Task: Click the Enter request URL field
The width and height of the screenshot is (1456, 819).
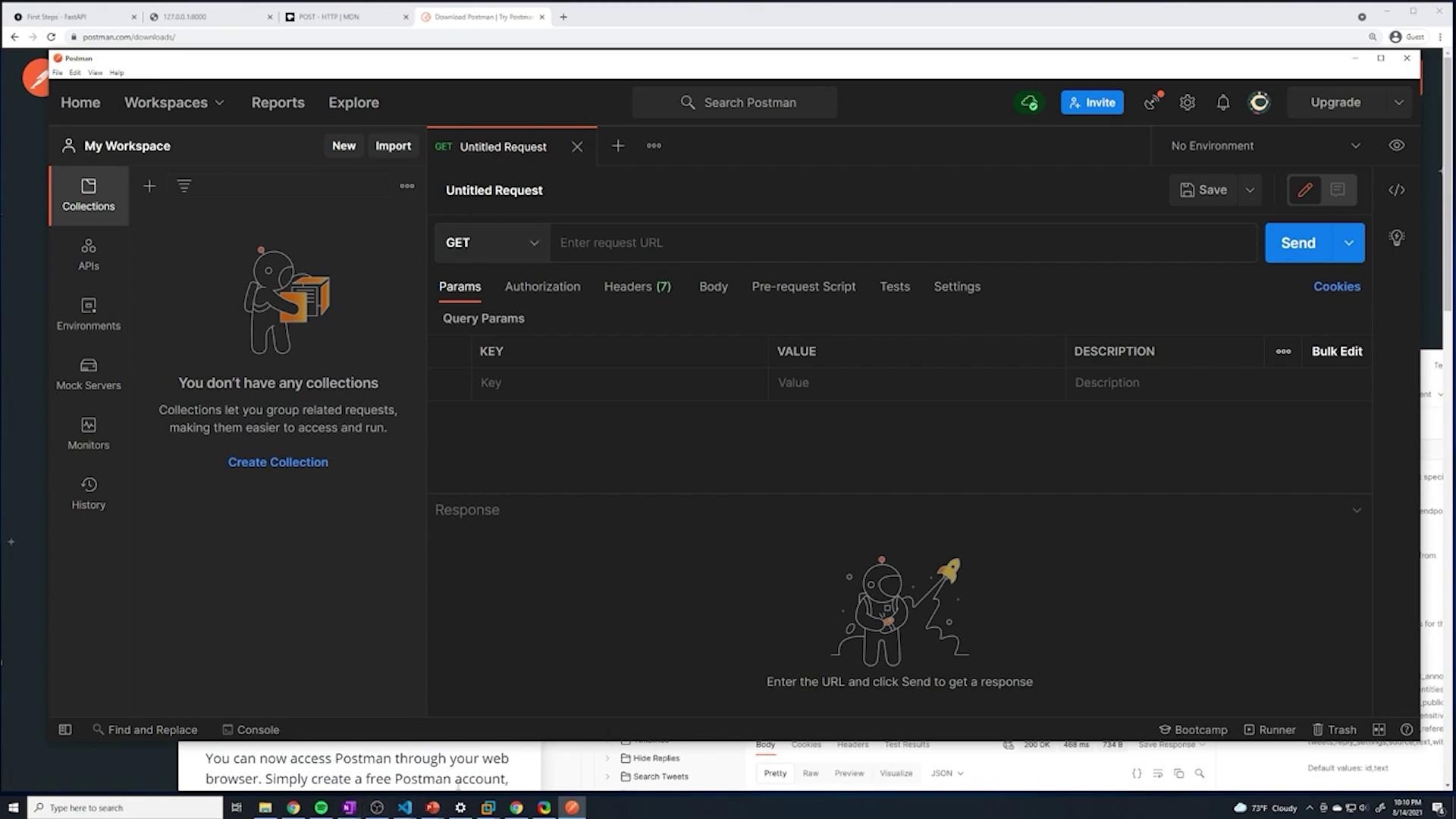Action: [902, 243]
